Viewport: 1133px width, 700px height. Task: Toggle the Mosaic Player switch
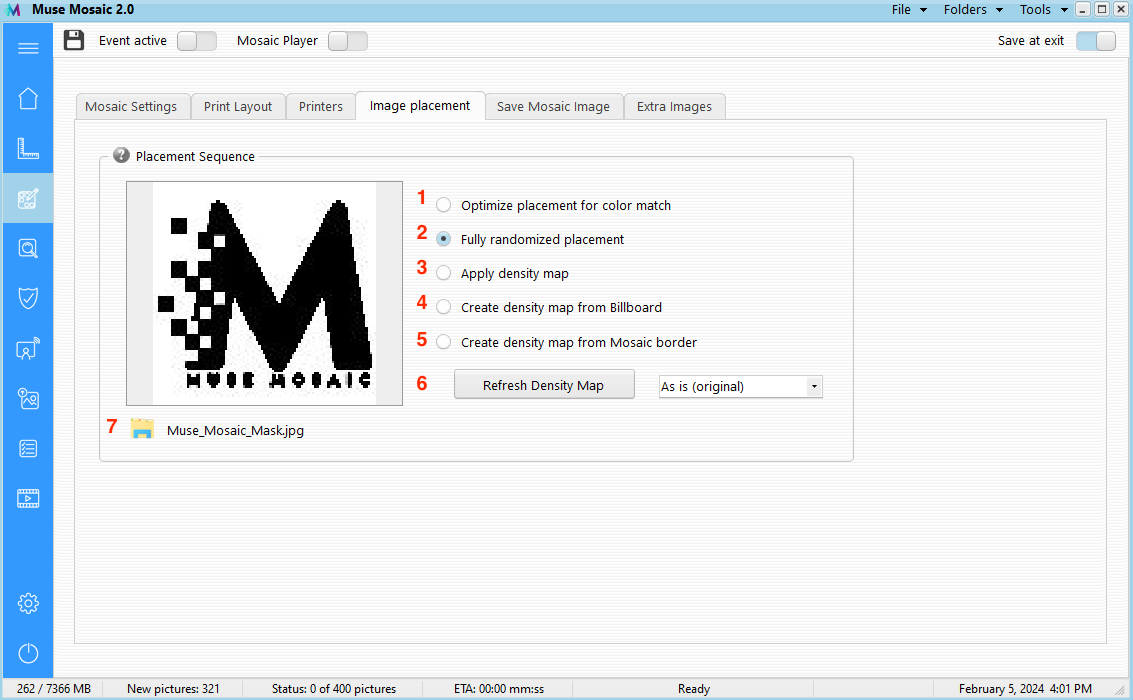pos(348,41)
